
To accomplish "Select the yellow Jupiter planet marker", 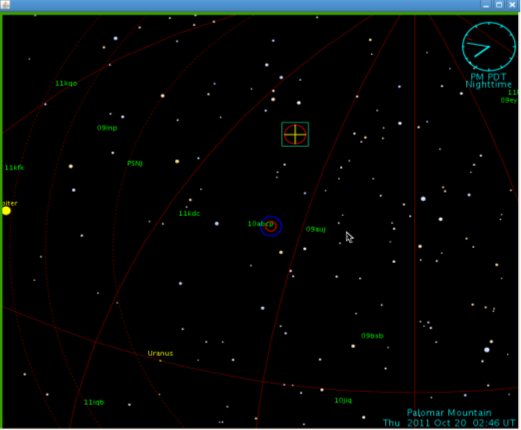I will pos(6,211).
